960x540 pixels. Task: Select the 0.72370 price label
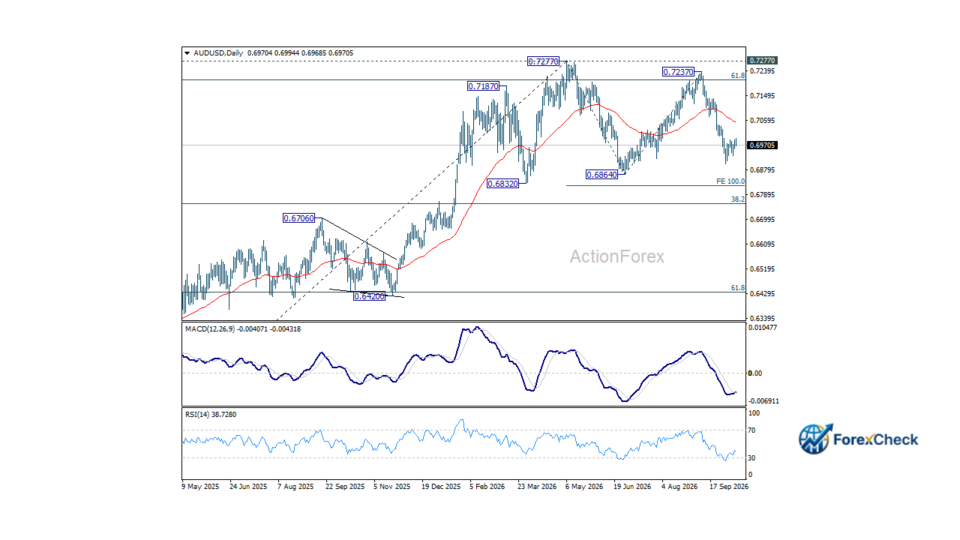click(x=678, y=72)
